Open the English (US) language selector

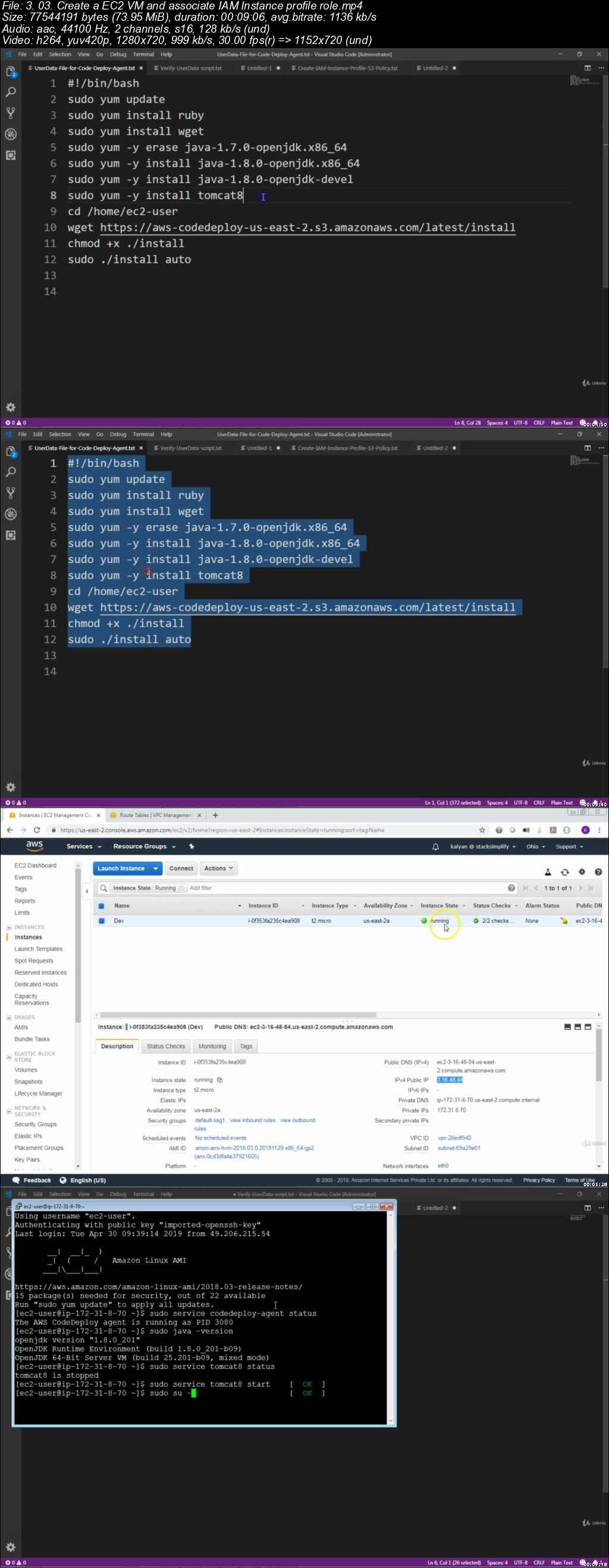click(83, 1180)
